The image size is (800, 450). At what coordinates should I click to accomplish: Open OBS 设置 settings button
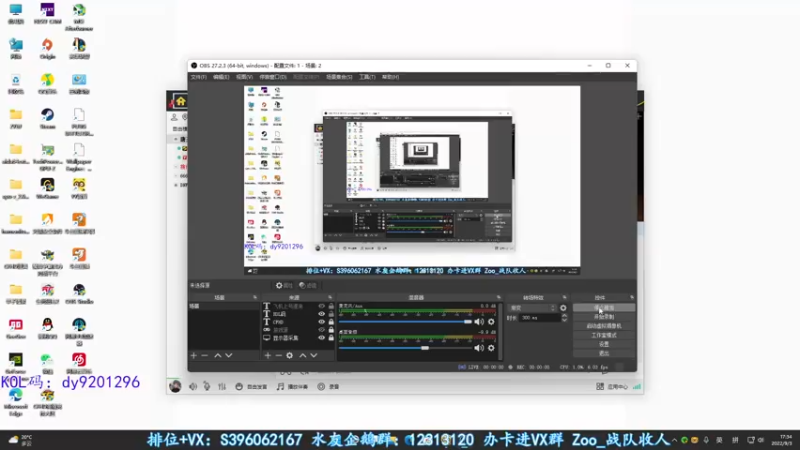tap(604, 344)
